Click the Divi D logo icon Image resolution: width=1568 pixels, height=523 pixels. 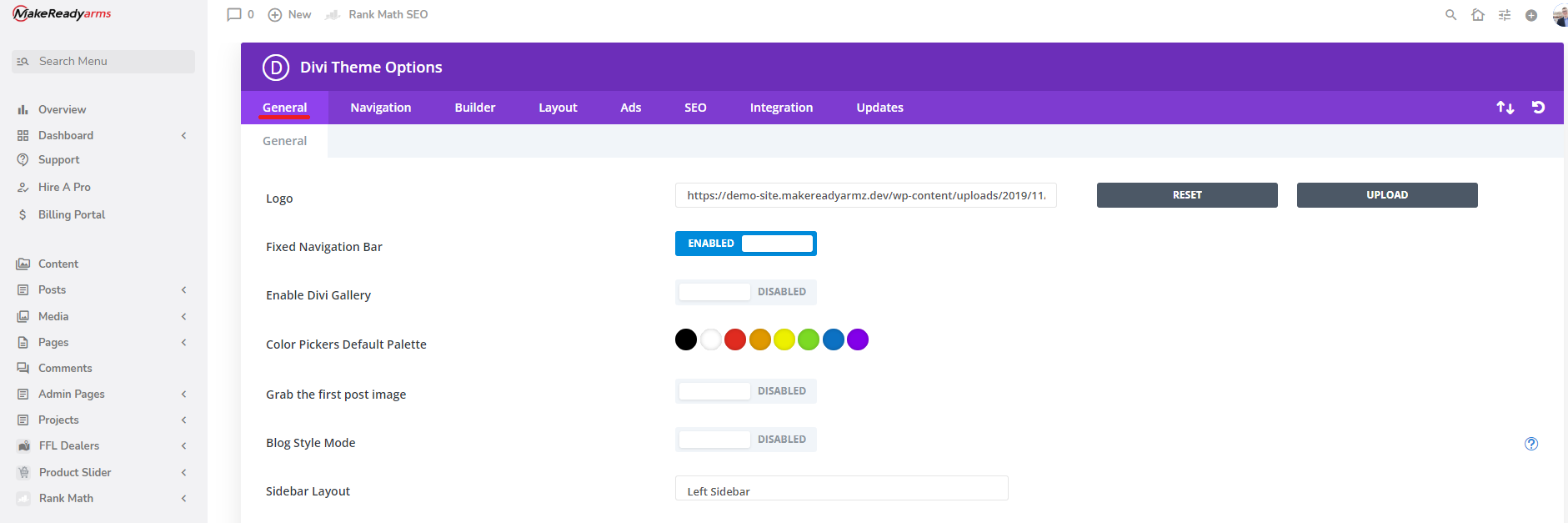pos(276,67)
